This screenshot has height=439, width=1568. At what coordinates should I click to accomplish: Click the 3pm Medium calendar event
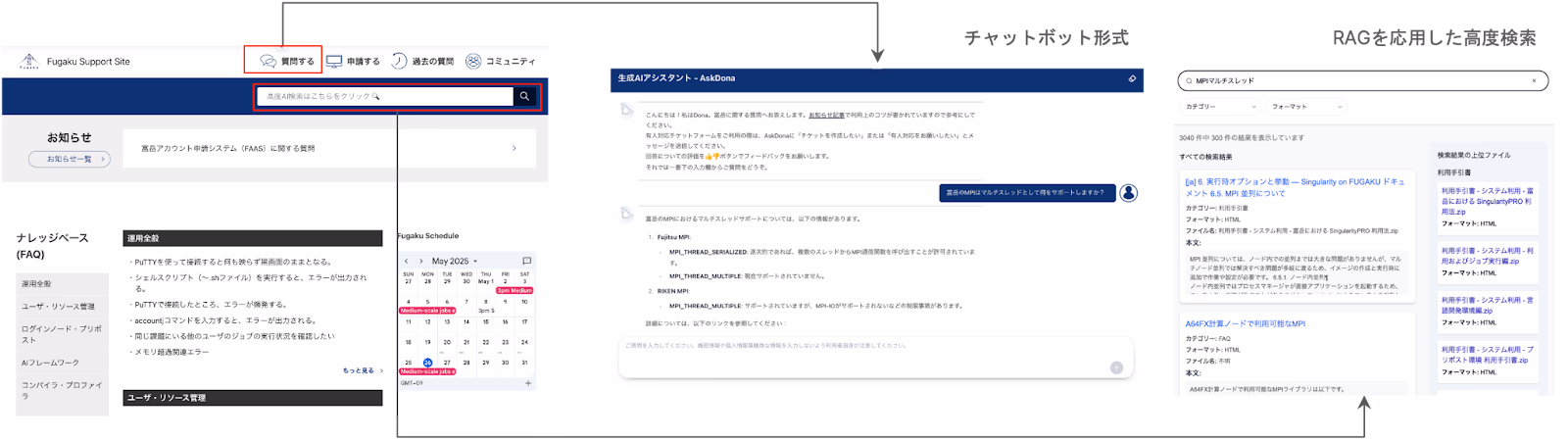[x=514, y=290]
